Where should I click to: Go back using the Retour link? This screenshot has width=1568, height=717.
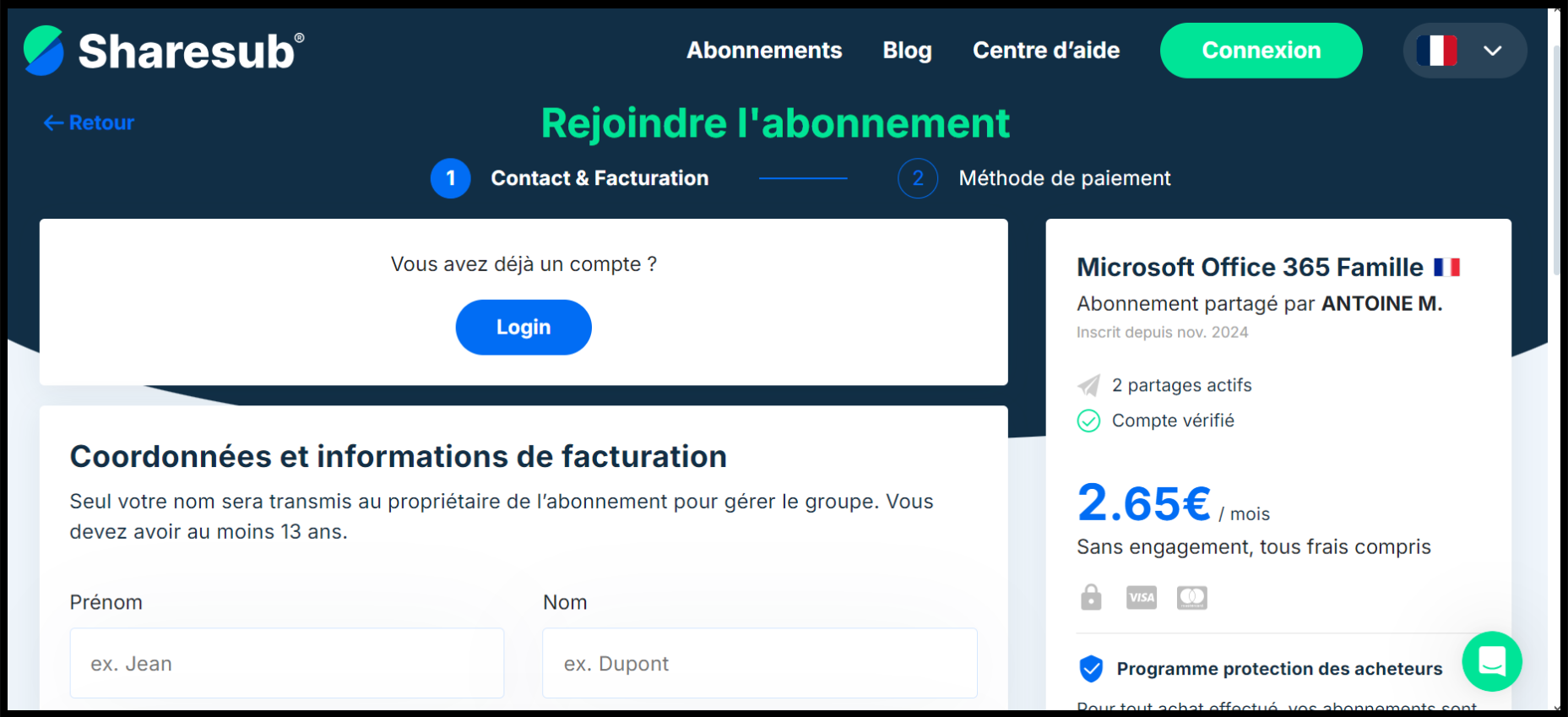[90, 123]
